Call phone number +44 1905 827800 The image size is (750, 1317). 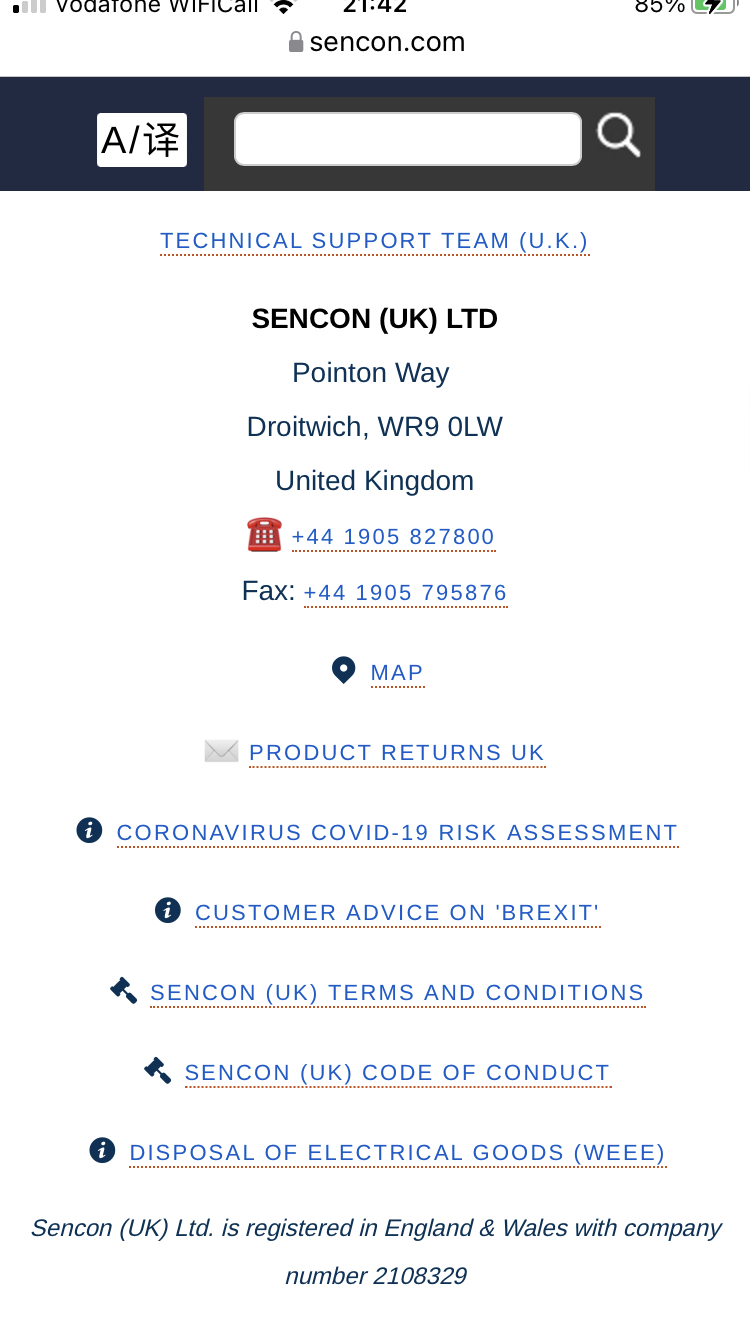pos(393,537)
